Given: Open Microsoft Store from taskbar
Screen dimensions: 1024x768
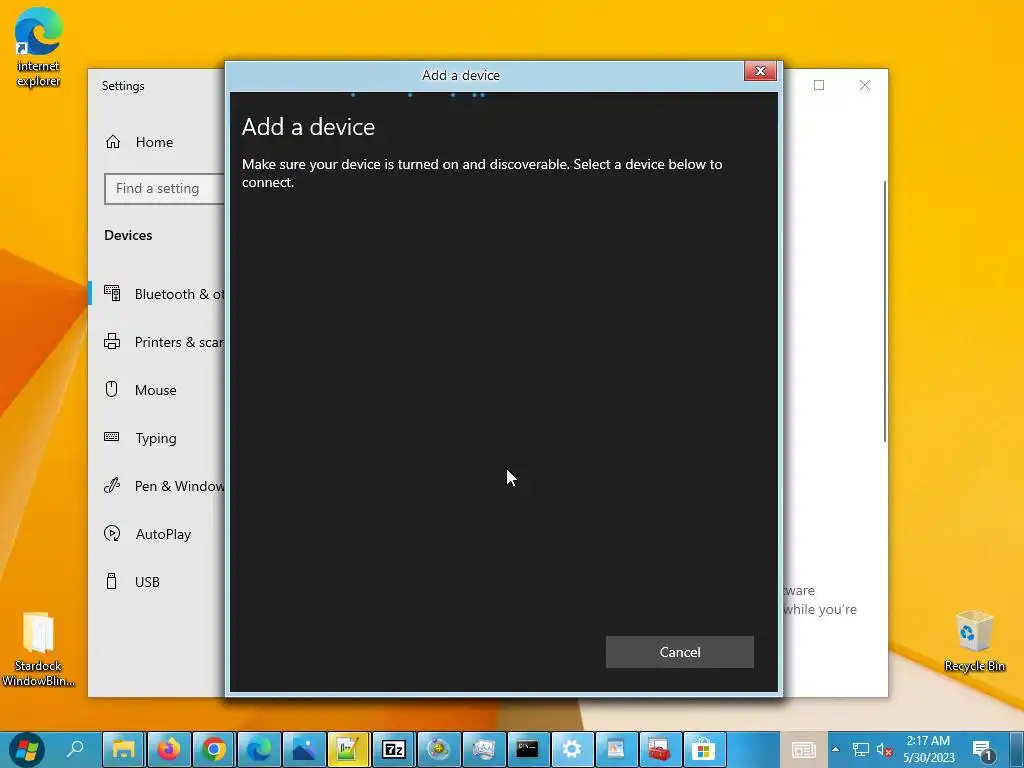Looking at the screenshot, I should tap(703, 749).
